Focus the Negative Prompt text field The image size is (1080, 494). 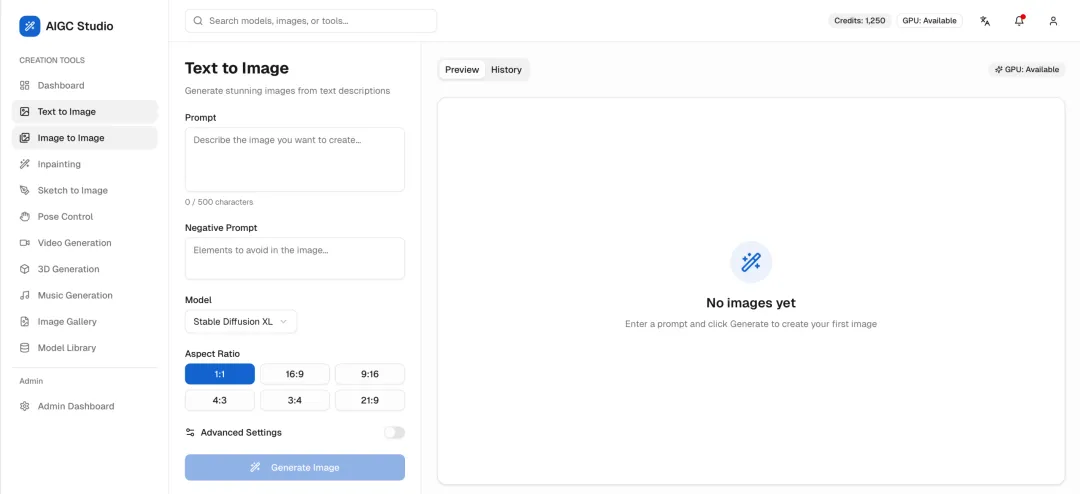point(295,258)
